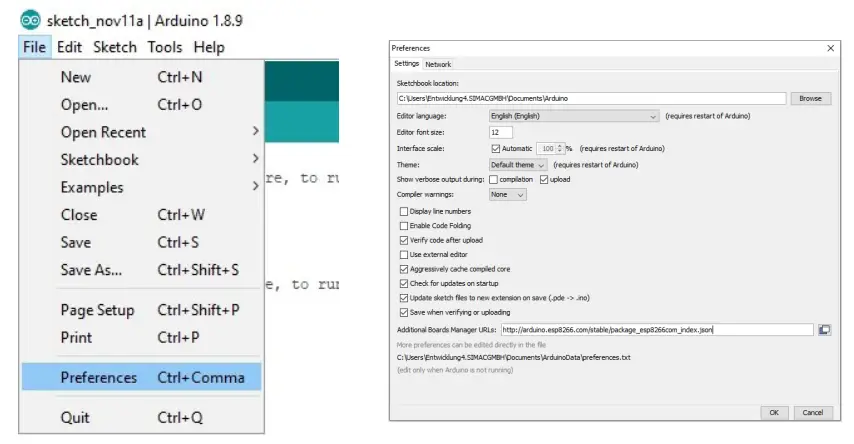This screenshot has height=444, width=854.
Task: Toggle Update sketch files to new extension
Action: tap(404, 298)
